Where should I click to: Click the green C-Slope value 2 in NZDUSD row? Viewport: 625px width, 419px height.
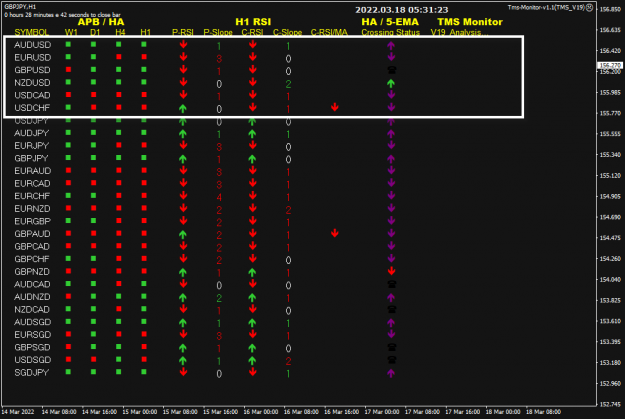pos(288,84)
